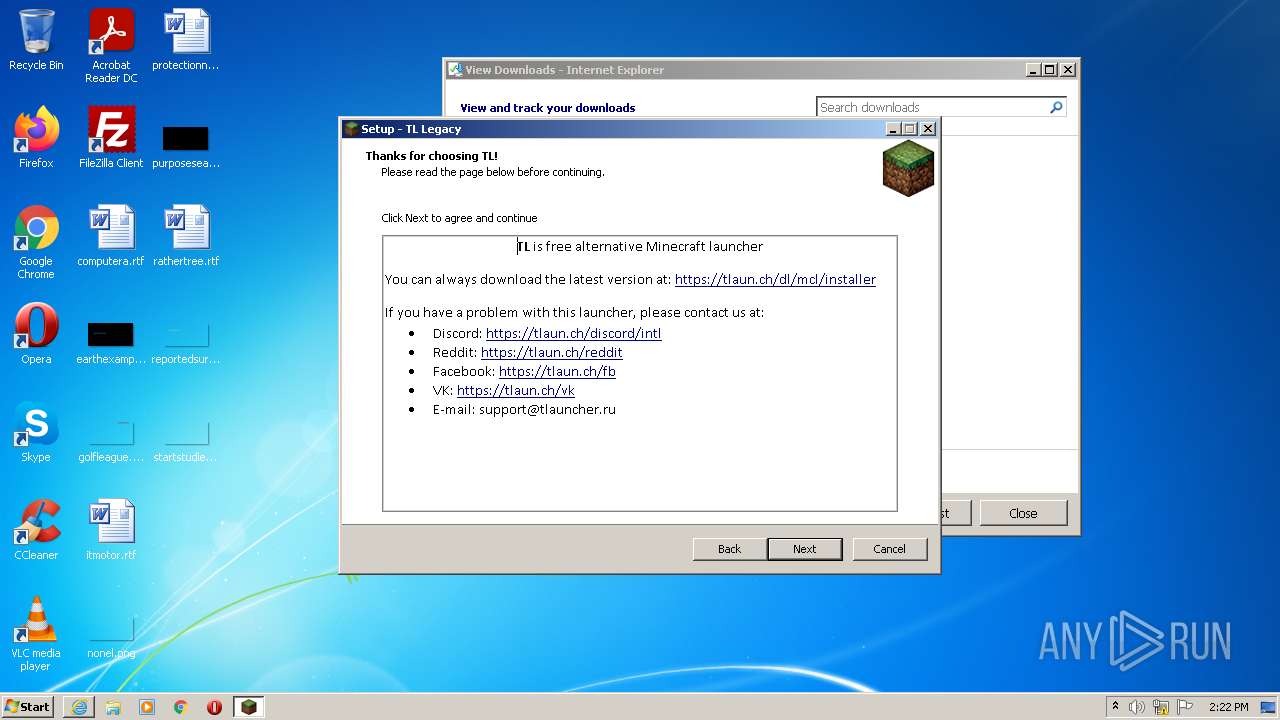Click the Opera icon in taskbar
Image resolution: width=1280 pixels, height=720 pixels.
pyautogui.click(x=214, y=707)
